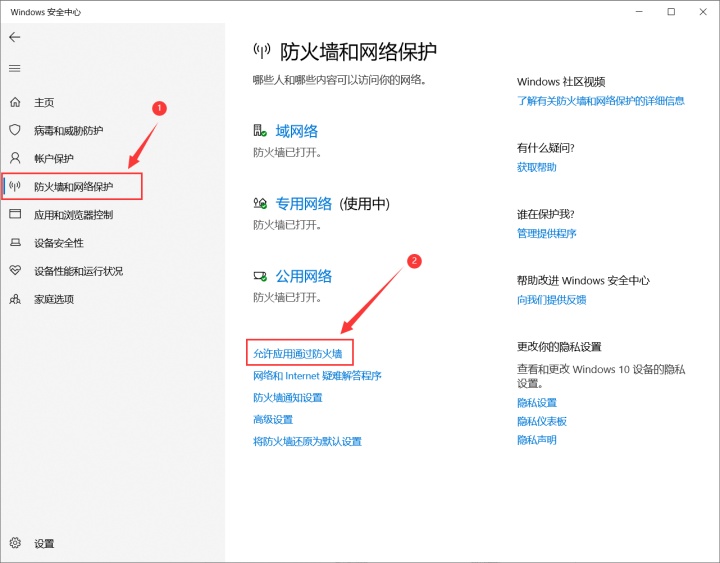This screenshot has height=563, width=720.
Task: Click the 管理提供程序 link
Action: point(546,233)
